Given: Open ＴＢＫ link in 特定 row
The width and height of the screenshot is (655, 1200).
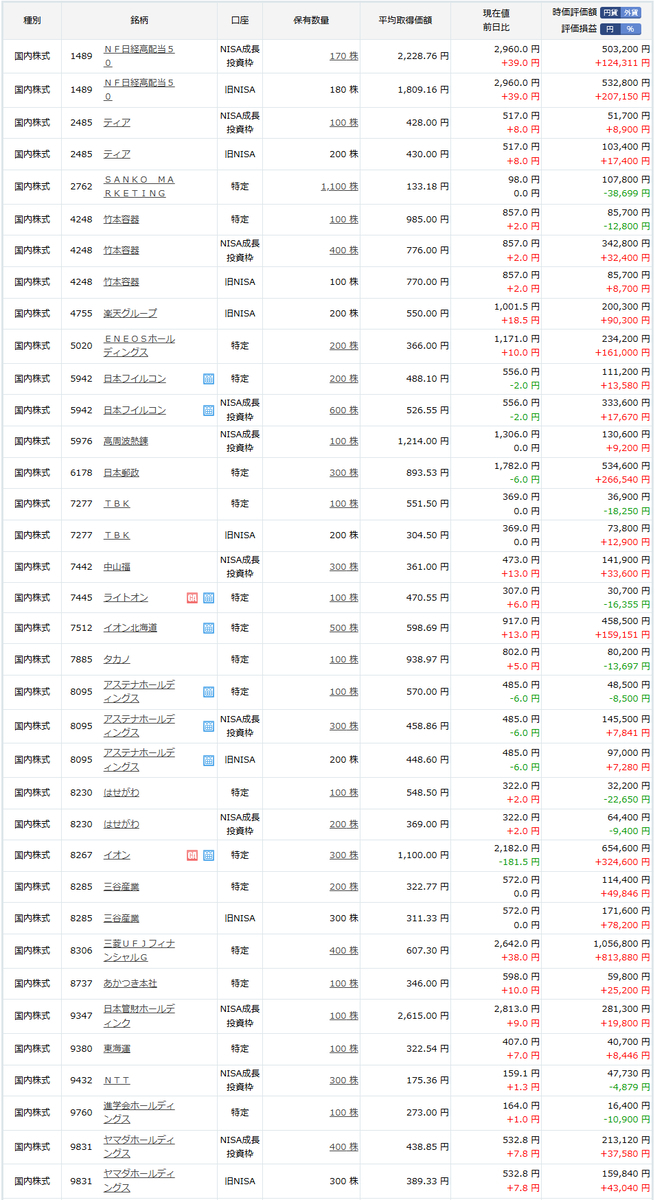Looking at the screenshot, I should coord(117,503).
